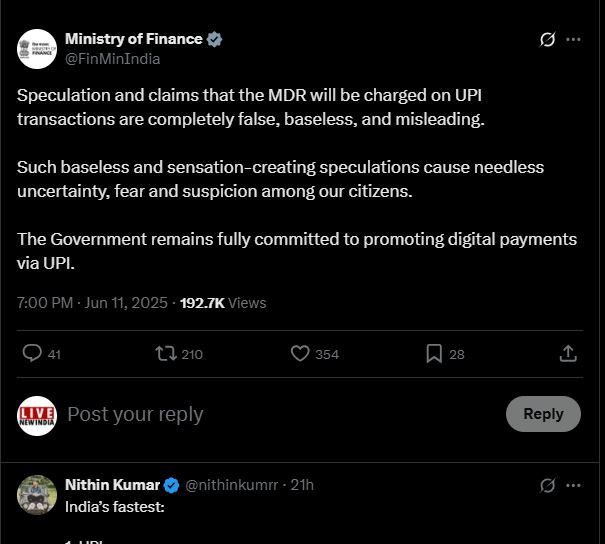Open Nithin Kumar's profile avatar
The image size is (605, 544).
click(x=37, y=495)
